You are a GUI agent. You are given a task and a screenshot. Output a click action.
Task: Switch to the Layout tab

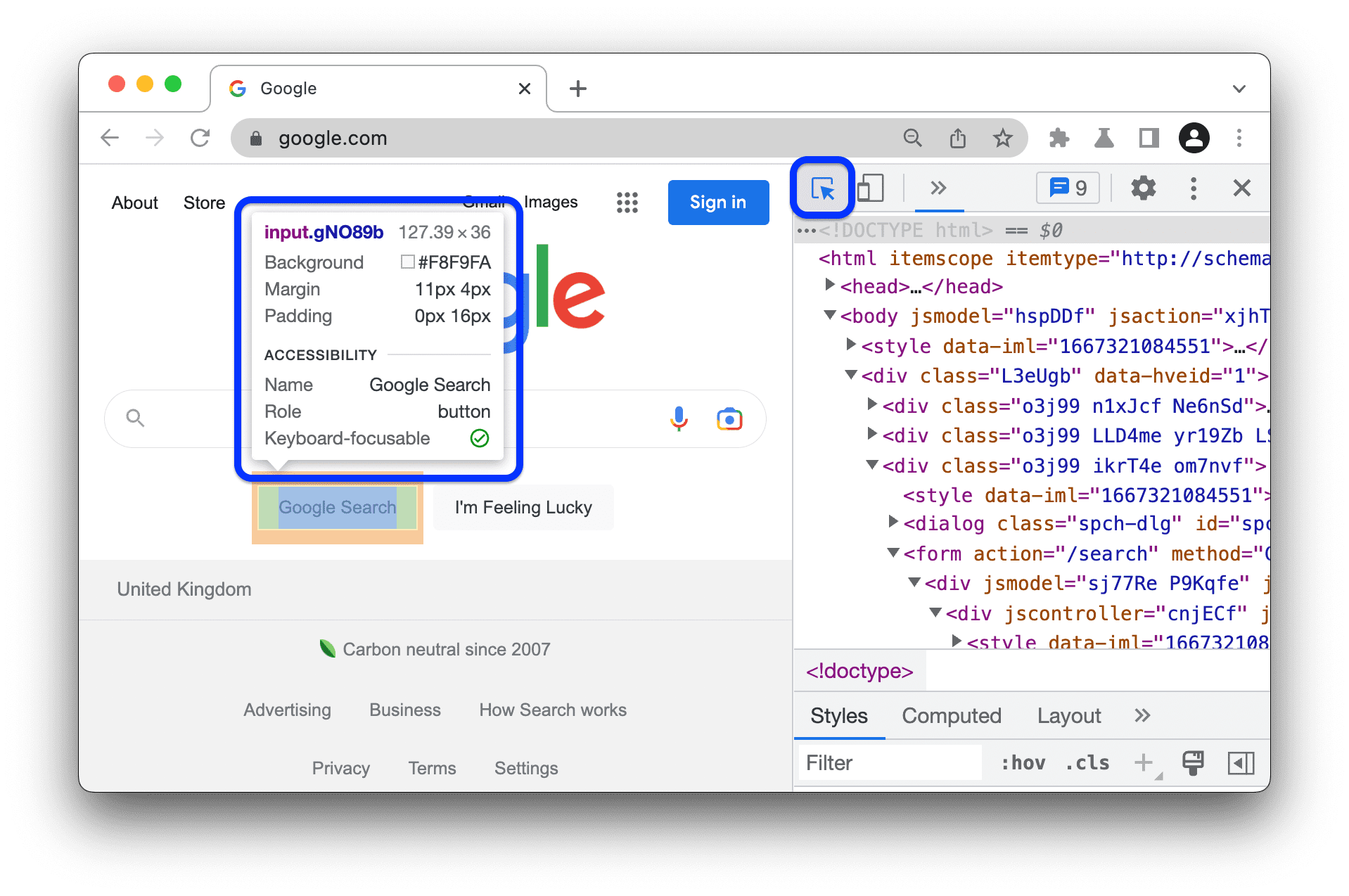(x=1068, y=715)
